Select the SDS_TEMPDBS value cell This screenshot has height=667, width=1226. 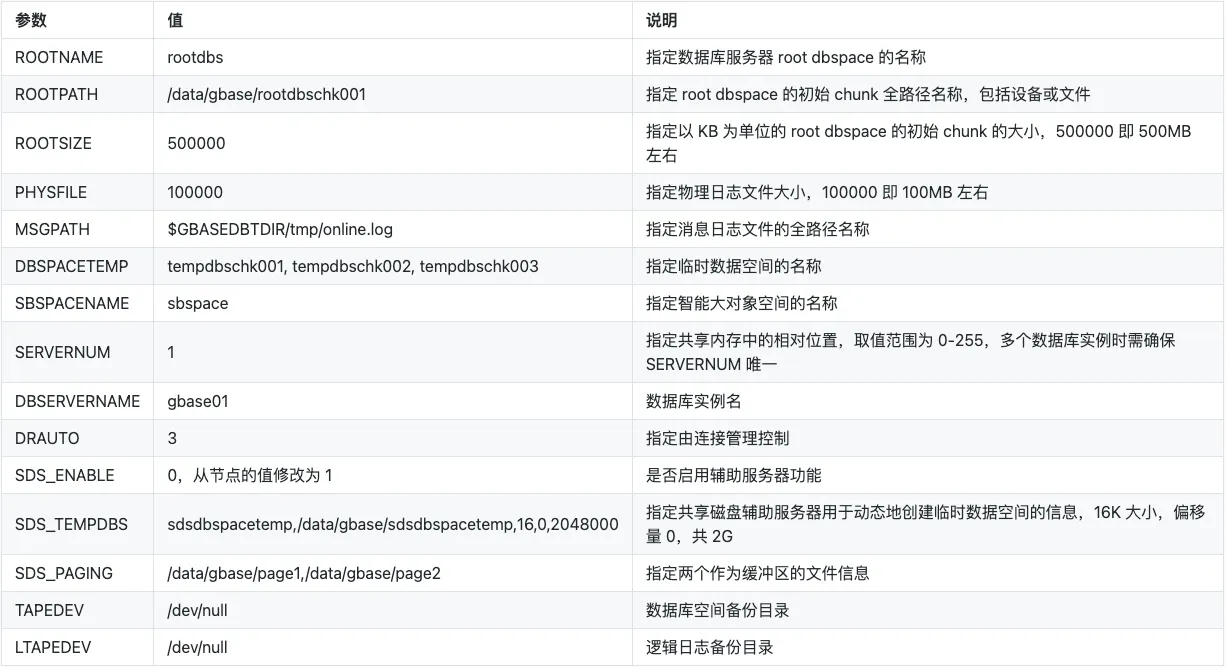pyautogui.click(x=394, y=524)
